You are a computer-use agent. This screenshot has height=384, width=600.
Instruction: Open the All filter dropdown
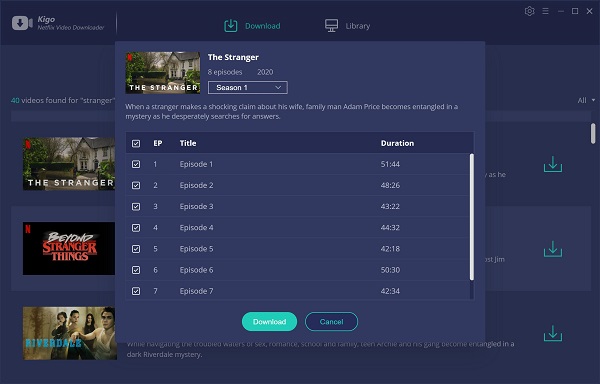[586, 100]
